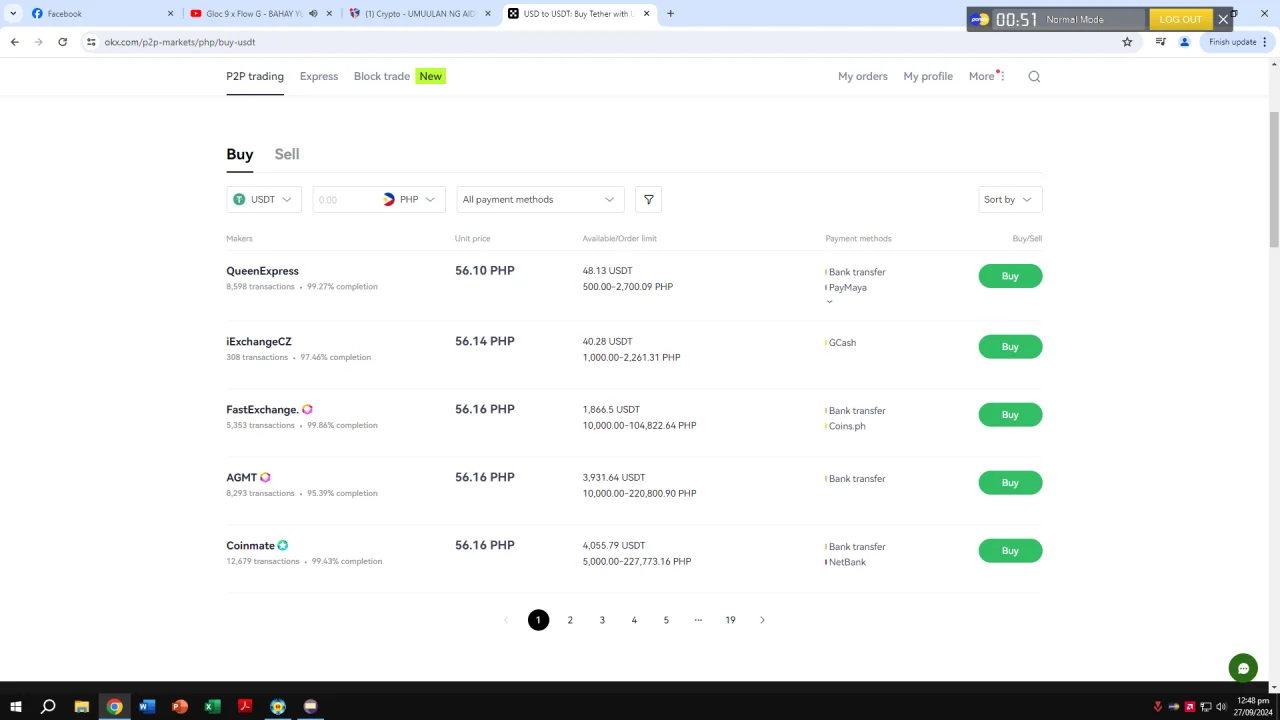Mute the YouTube tab via speaker icon
This screenshot has height=720, width=1280.
pos(313,14)
